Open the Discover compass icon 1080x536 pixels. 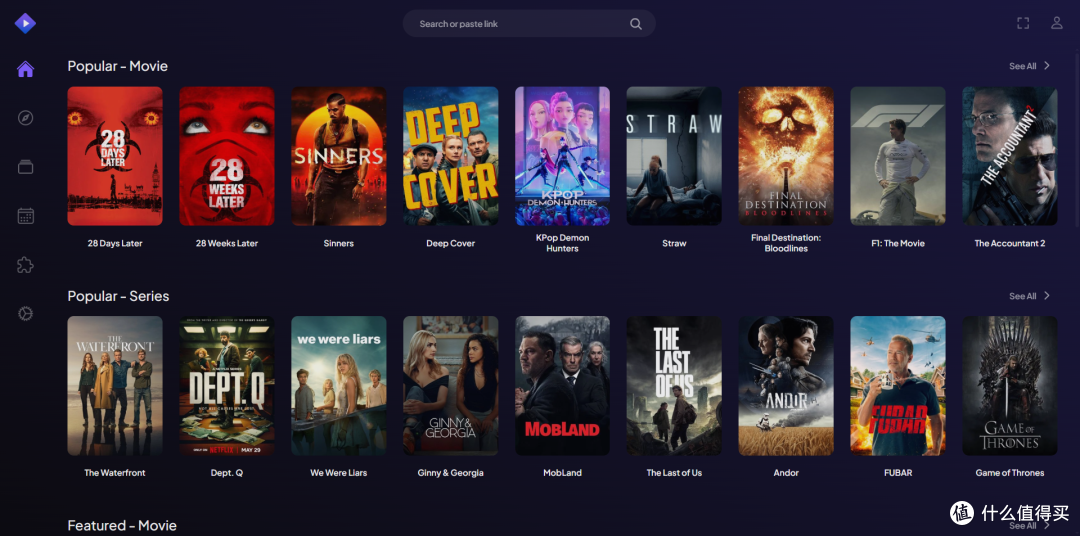[x=25, y=118]
